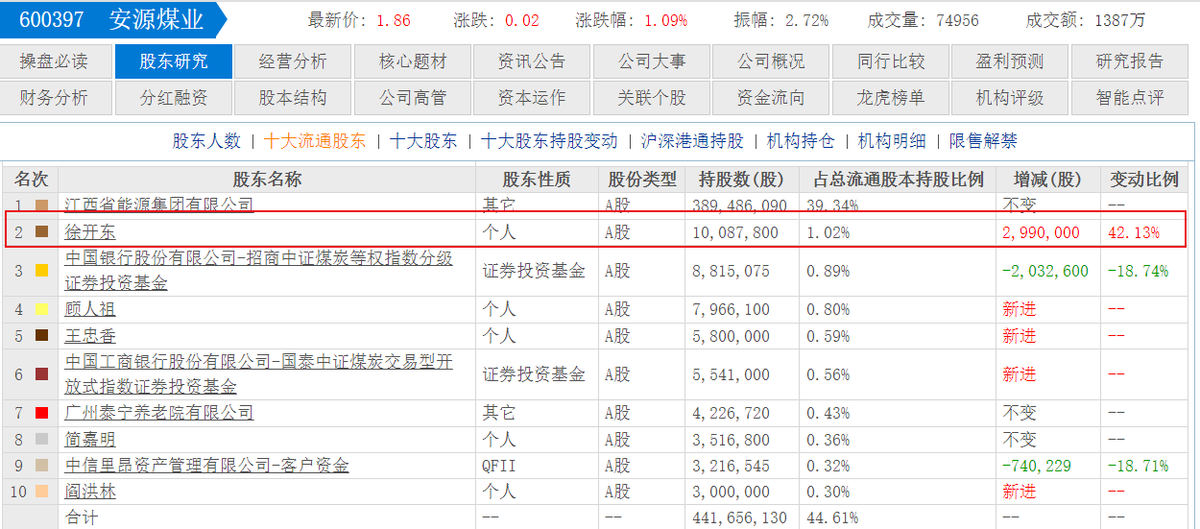This screenshot has height=529, width=1200.
Task: Go to the 龙虎榜单 tab
Action: click(891, 98)
